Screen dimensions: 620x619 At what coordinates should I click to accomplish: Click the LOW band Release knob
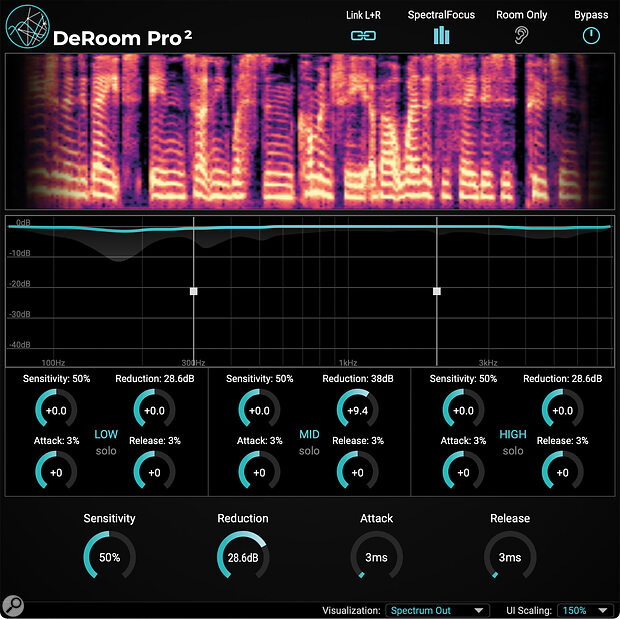click(154, 472)
